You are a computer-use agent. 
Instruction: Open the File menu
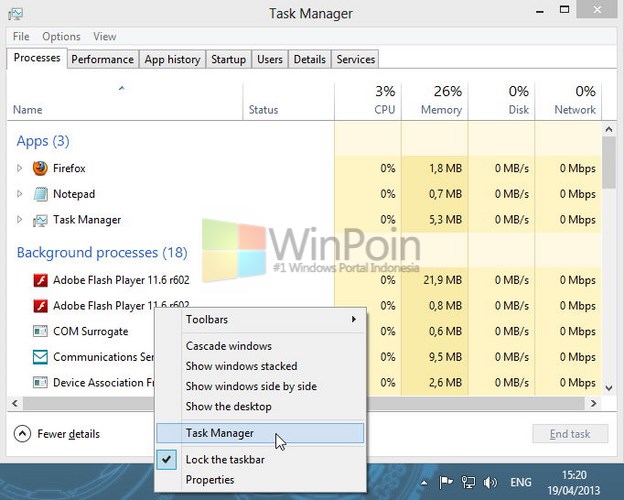tap(21, 37)
